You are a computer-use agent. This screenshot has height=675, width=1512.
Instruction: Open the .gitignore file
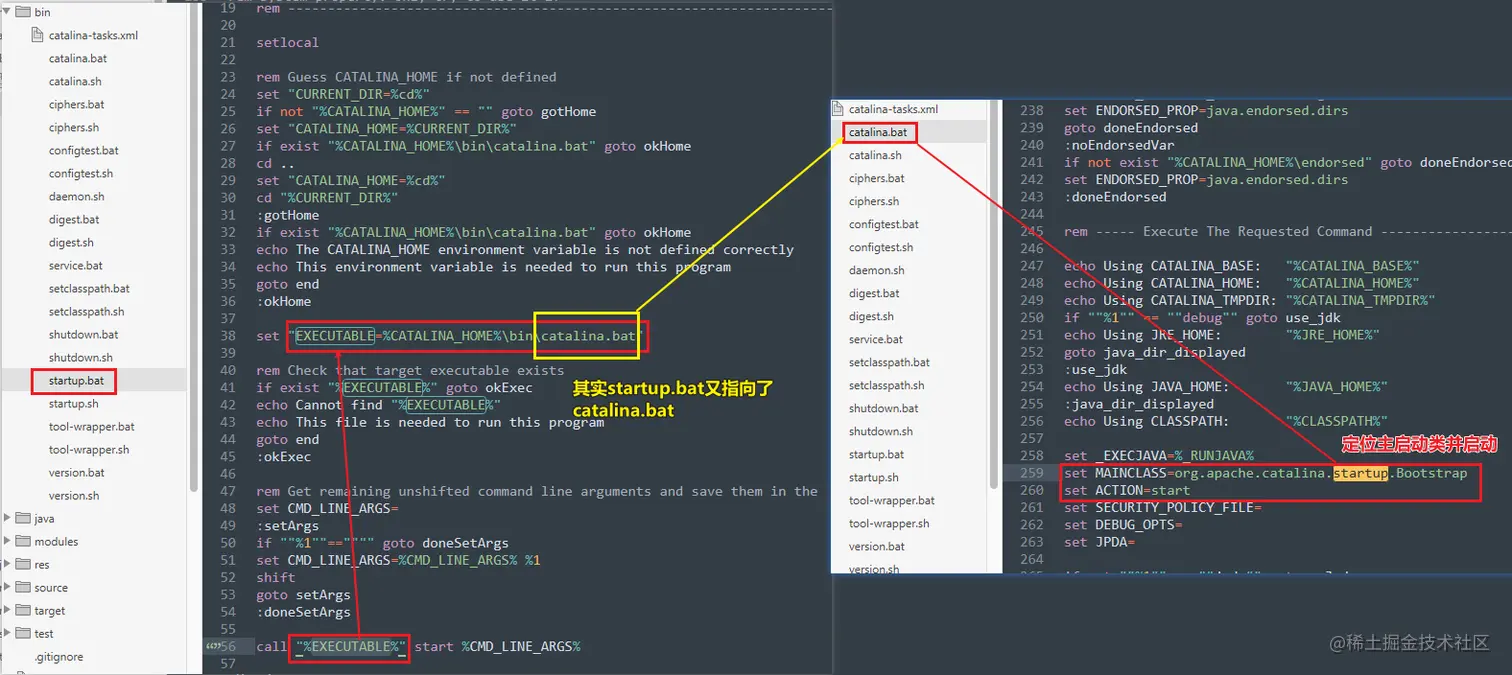point(59,657)
